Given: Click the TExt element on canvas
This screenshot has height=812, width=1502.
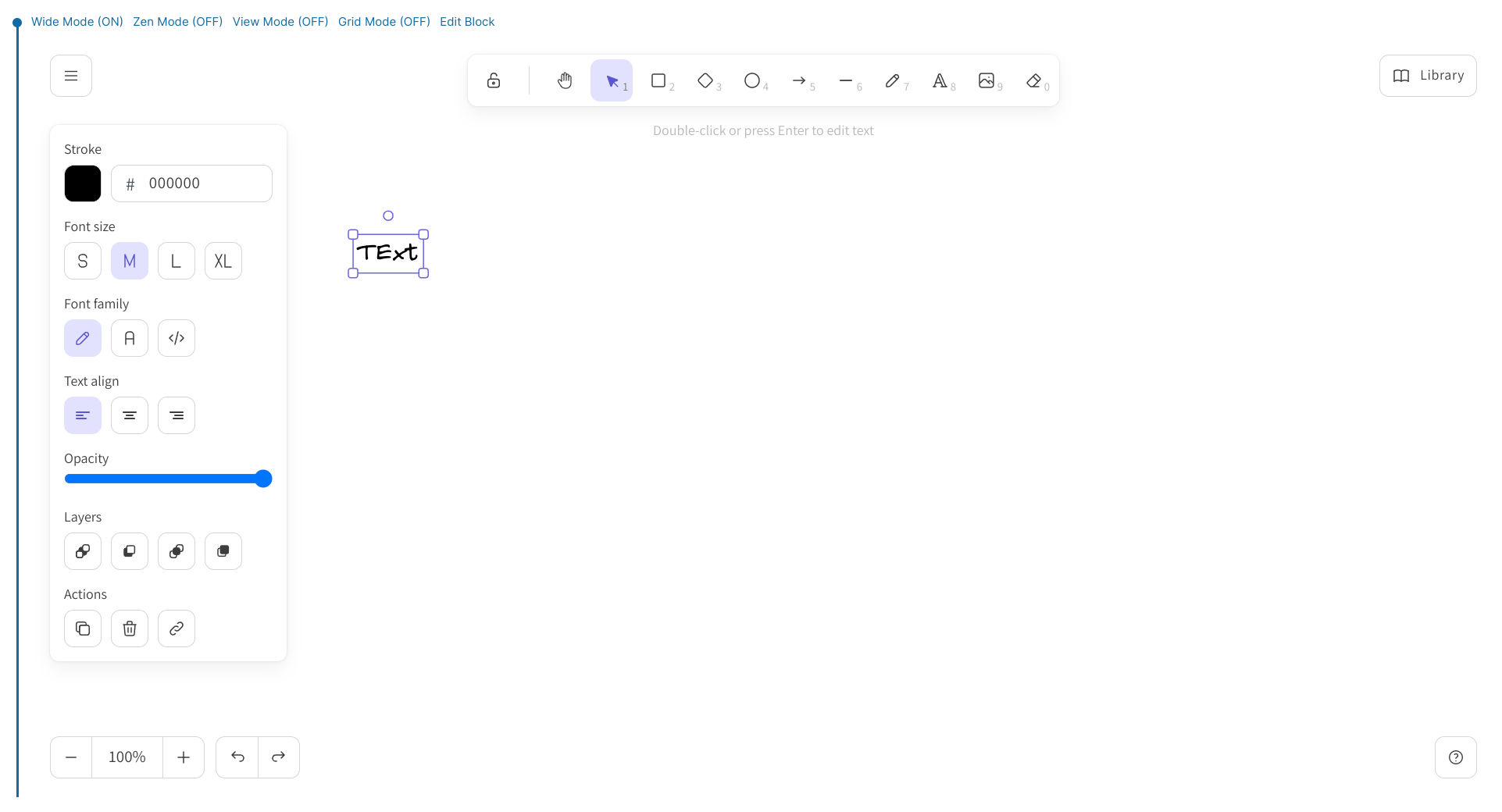Looking at the screenshot, I should pyautogui.click(x=388, y=253).
